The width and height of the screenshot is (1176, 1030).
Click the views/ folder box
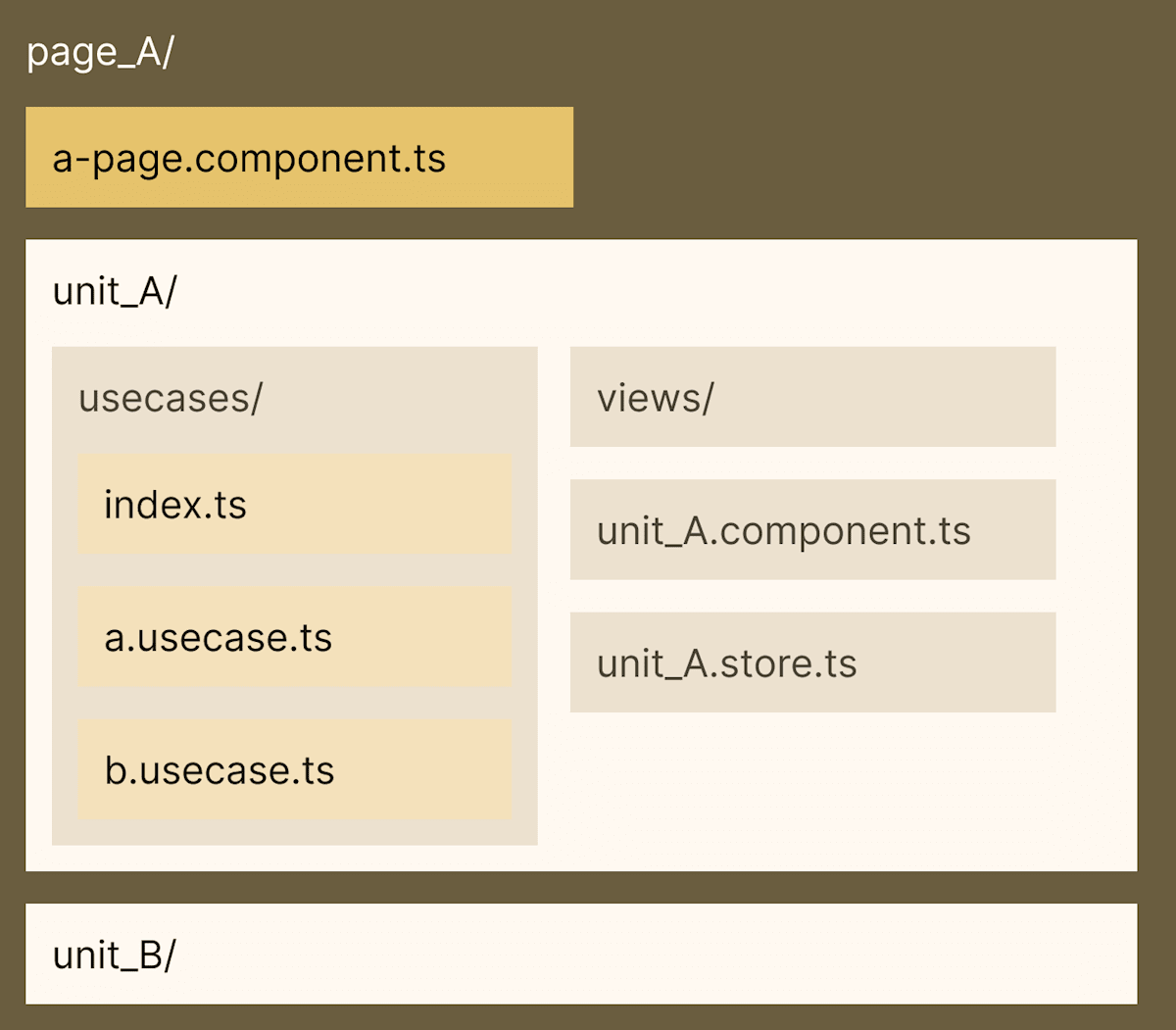(x=812, y=397)
